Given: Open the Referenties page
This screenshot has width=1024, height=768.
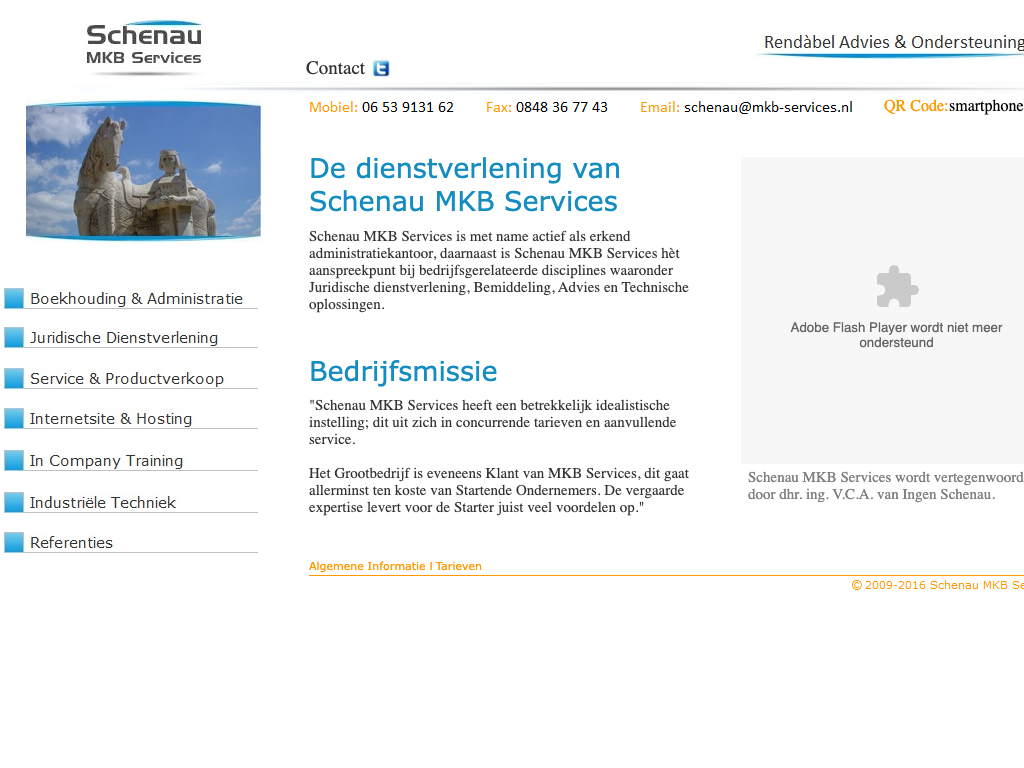Looking at the screenshot, I should (x=71, y=543).
